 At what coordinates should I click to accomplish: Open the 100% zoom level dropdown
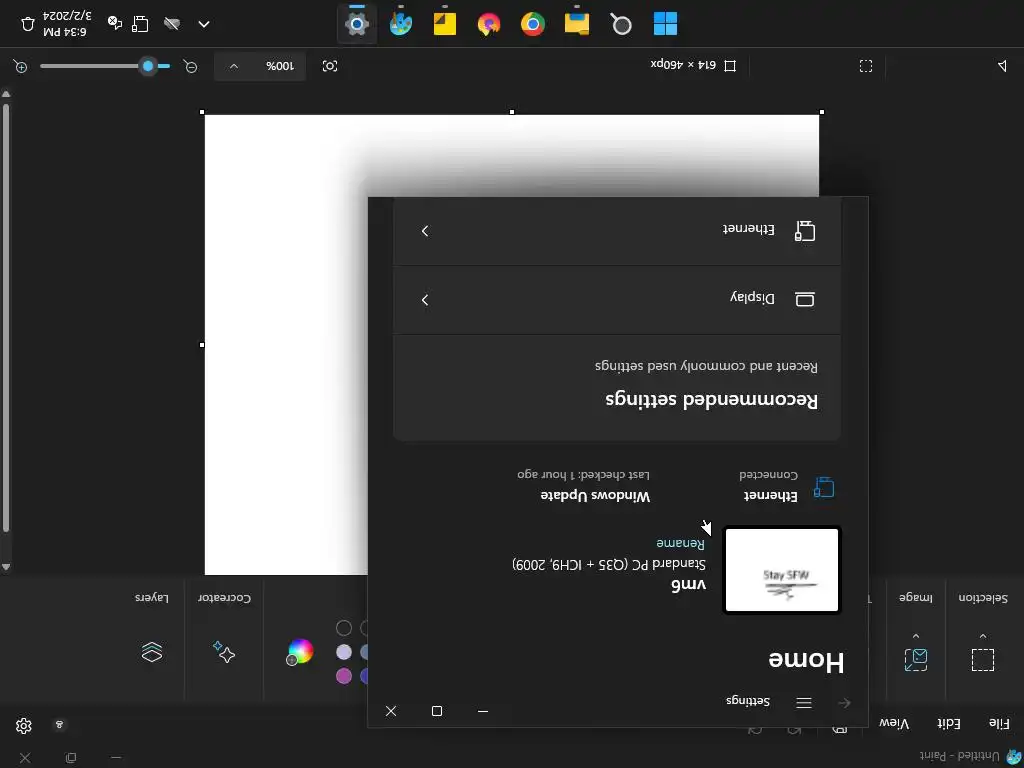[x=260, y=66]
